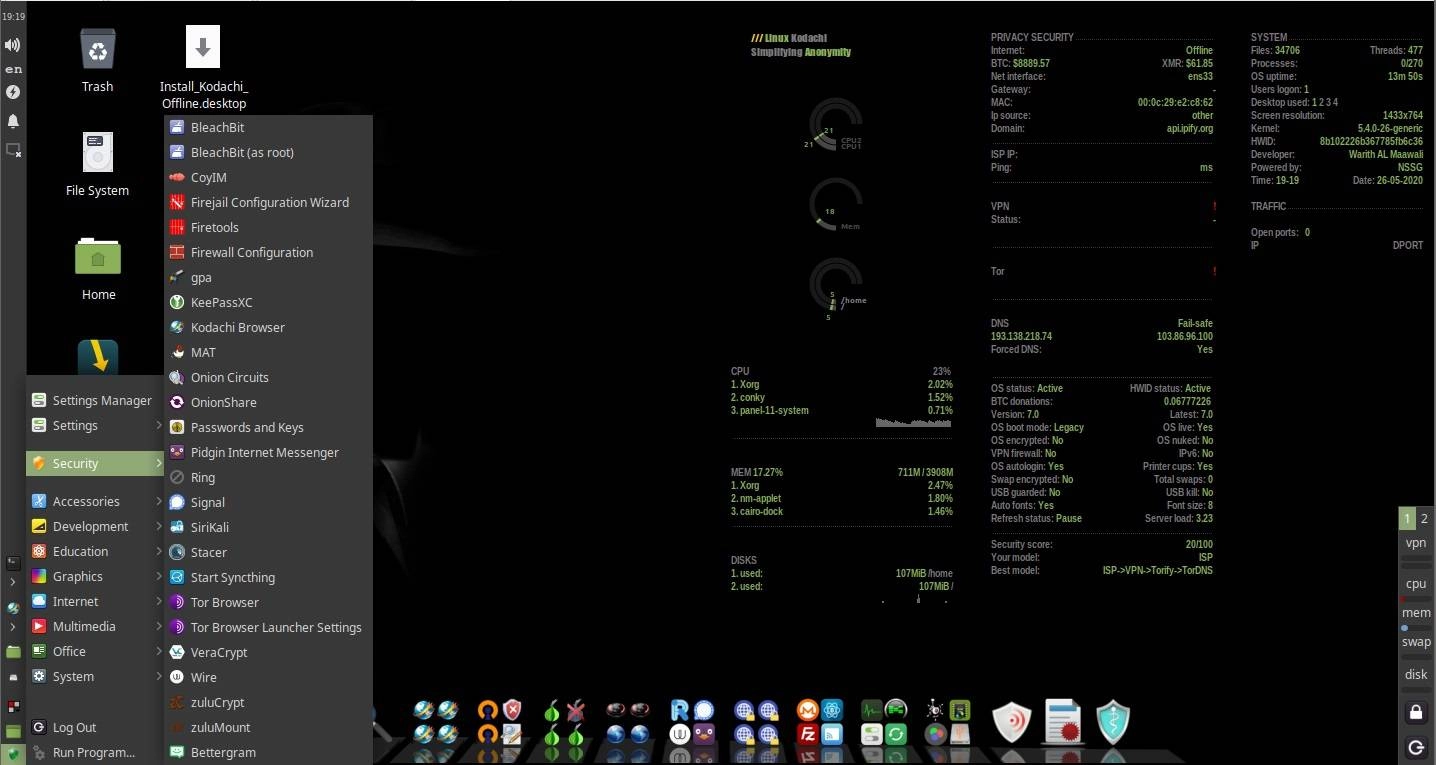Click the Tor Browser icon in the submenu
This screenshot has height=765, width=1436.
pos(177,603)
